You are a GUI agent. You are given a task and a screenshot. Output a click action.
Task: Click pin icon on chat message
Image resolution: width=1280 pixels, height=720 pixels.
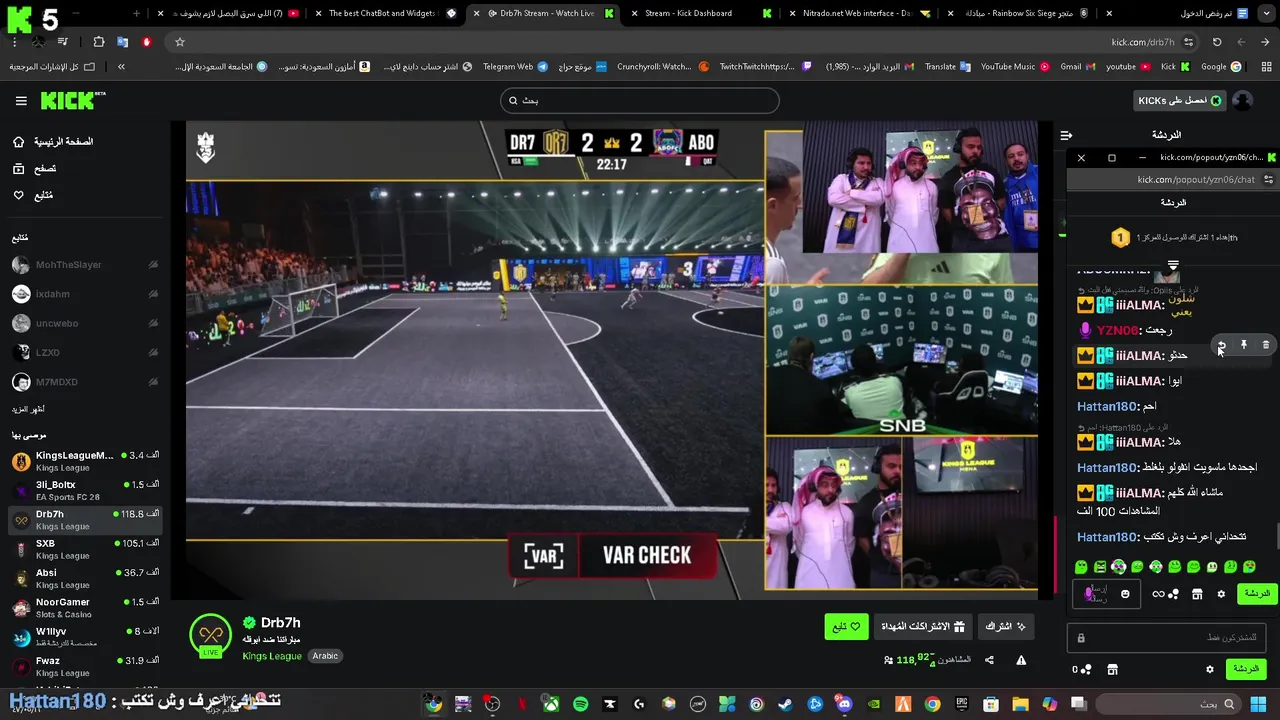point(1244,345)
